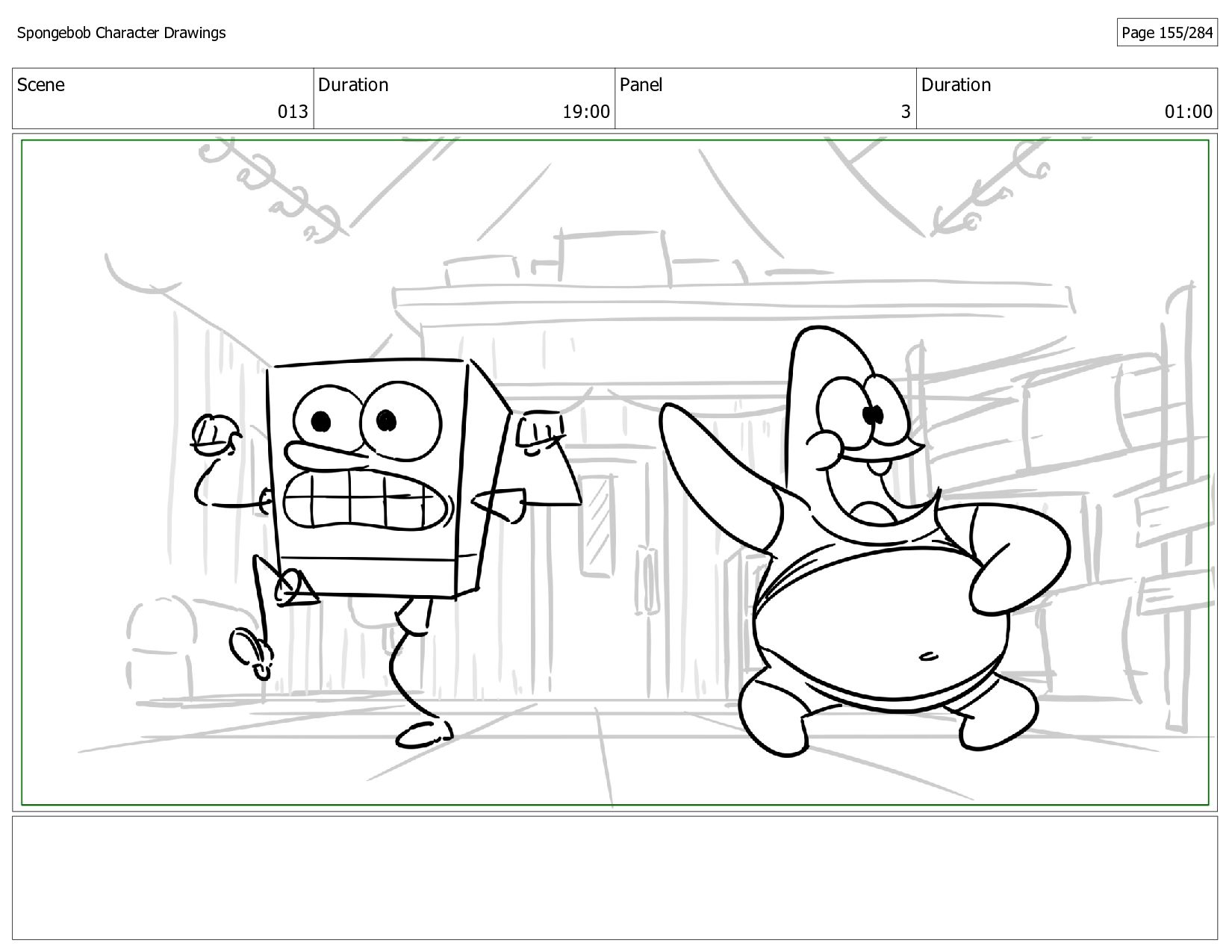Screen dimensions: 1232x952
Task: Click the 'Page 155/284' page indicator
Action: 1167,33
